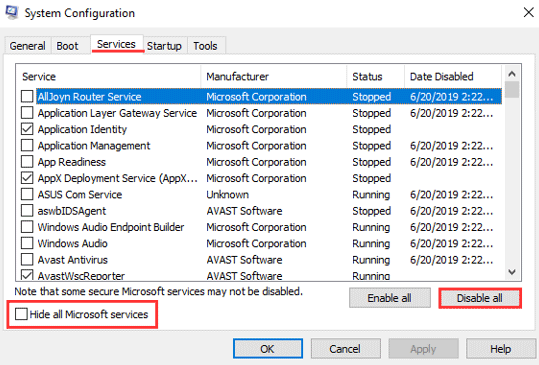Click the Cancel button
539x365 pixels.
click(345, 349)
